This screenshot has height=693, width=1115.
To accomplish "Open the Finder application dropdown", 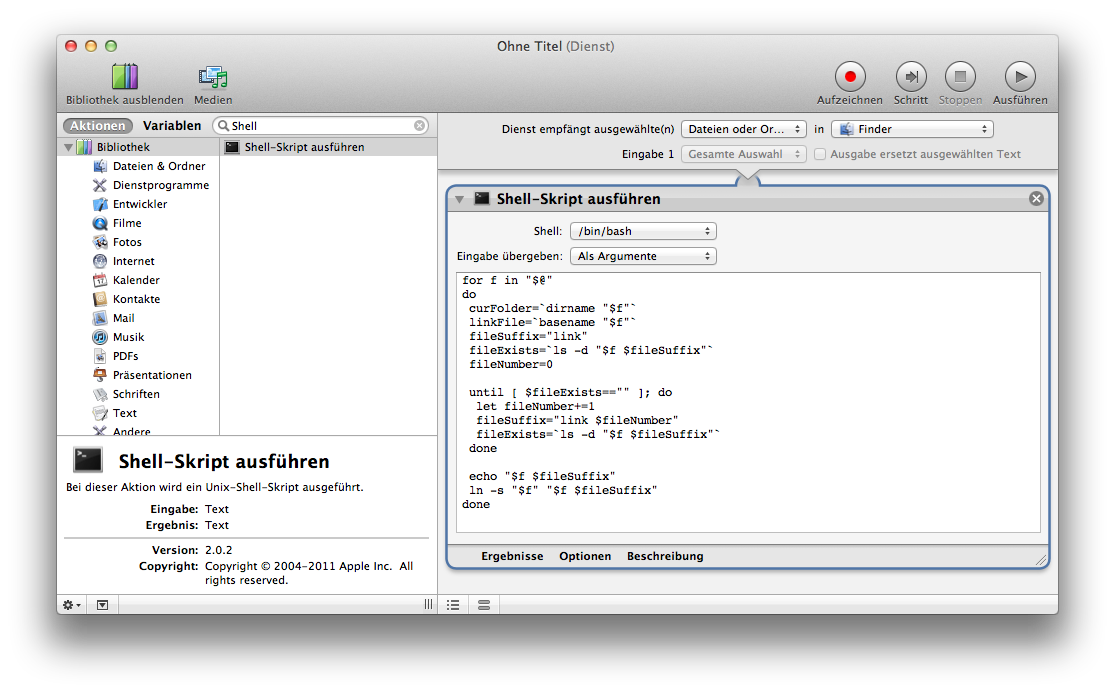I will (912, 129).
